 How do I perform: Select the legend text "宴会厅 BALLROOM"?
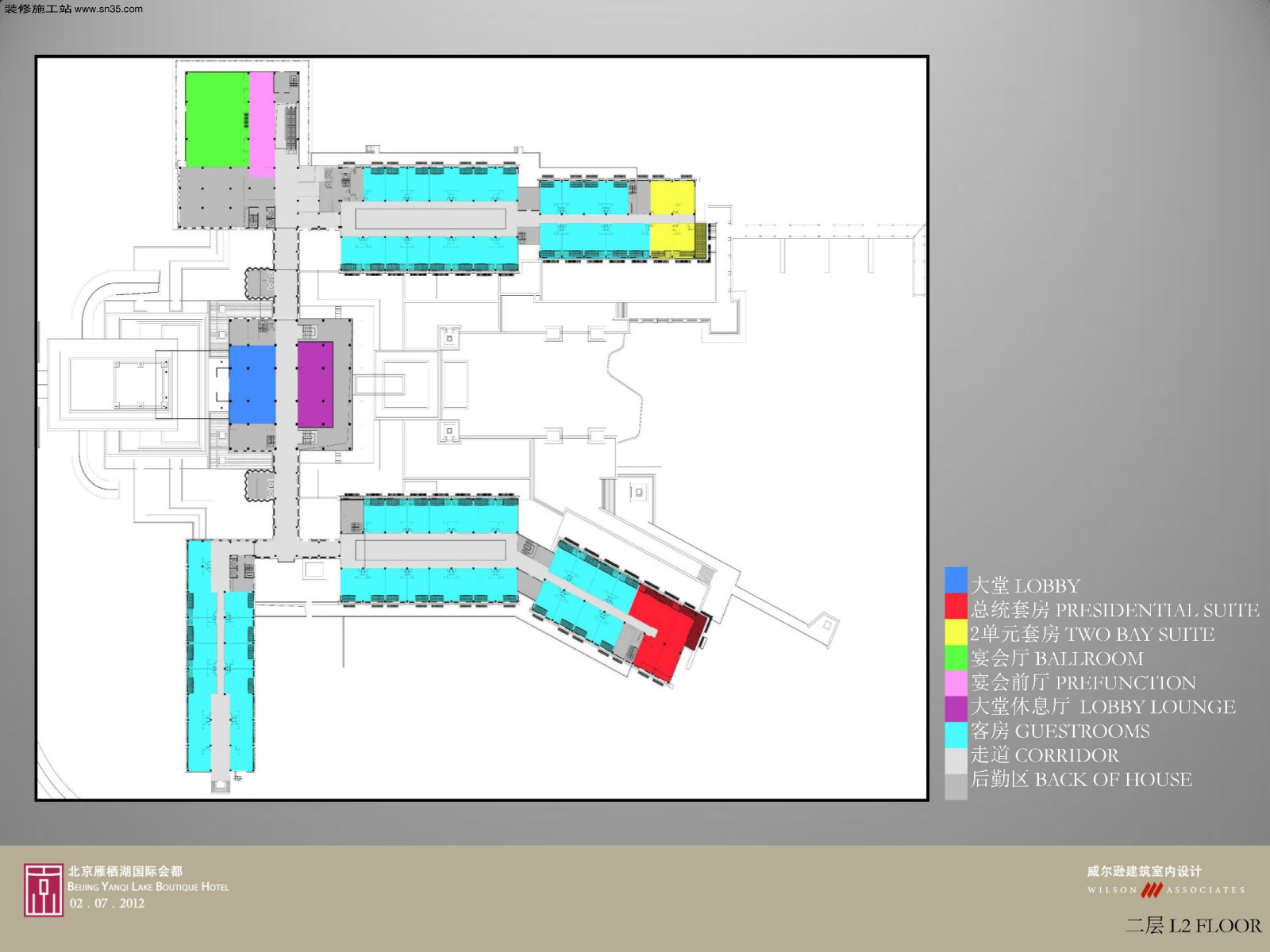(1056, 658)
